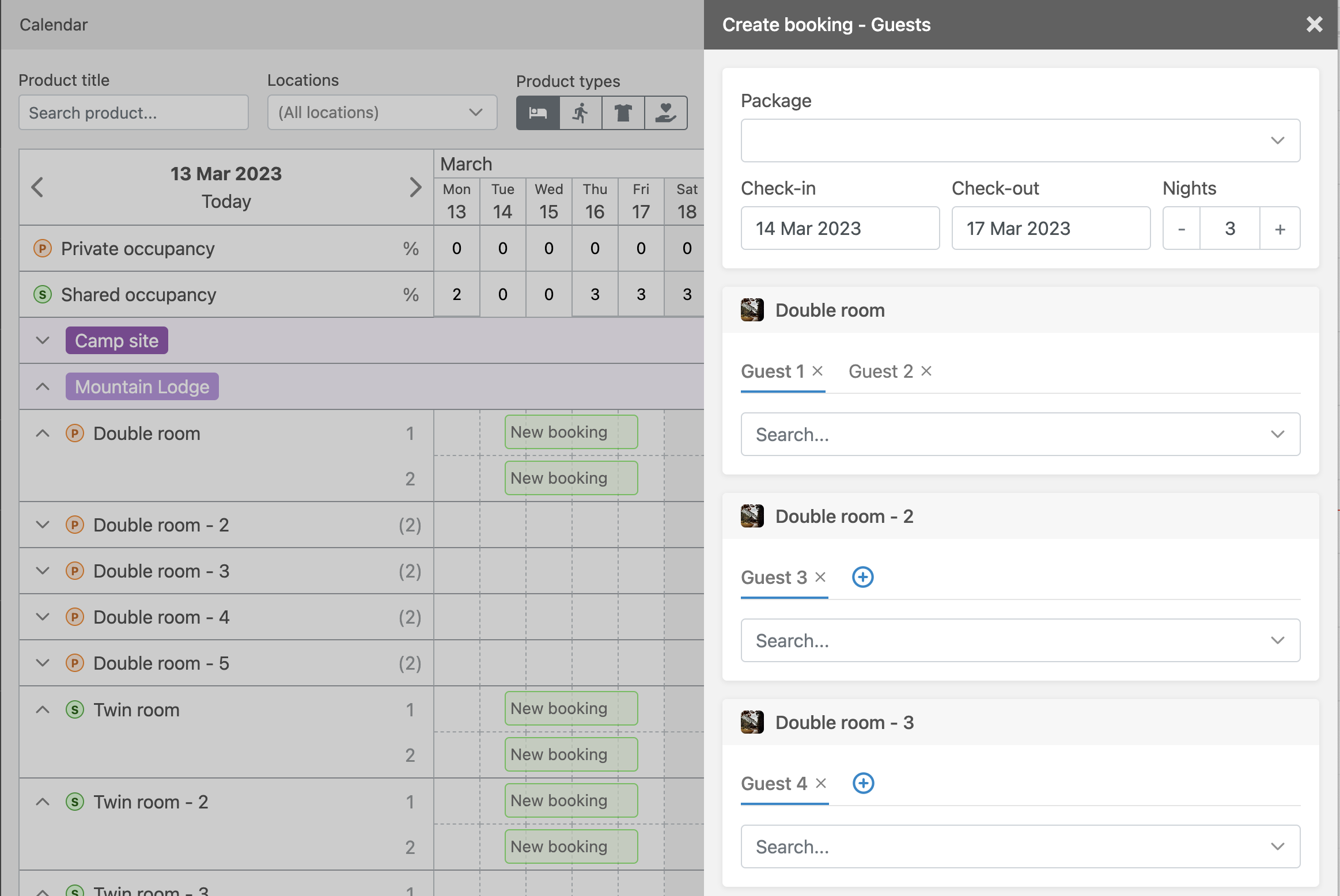Viewport: 1340px width, 896px height.
Task: Collapse the Twin room row
Action: click(x=43, y=709)
